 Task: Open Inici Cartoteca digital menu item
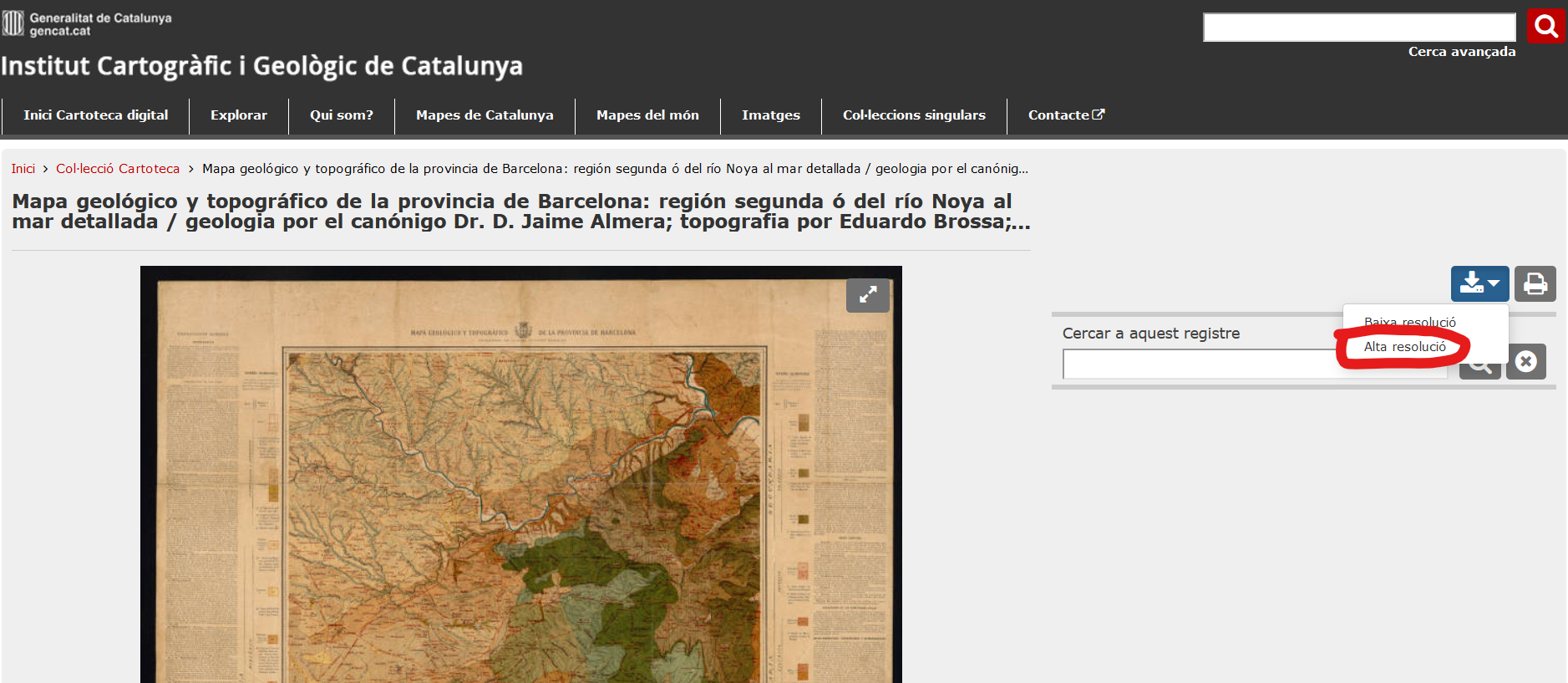tap(96, 115)
